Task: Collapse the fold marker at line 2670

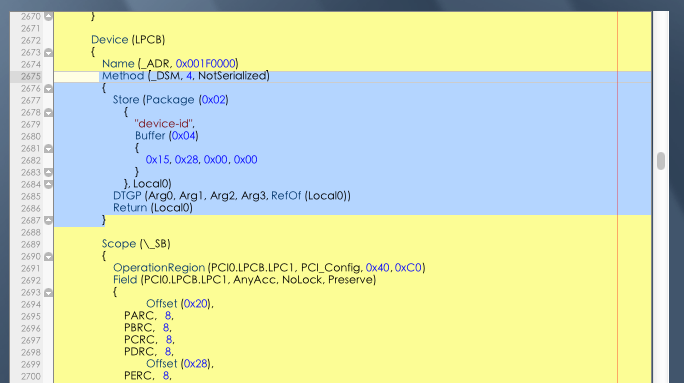Action: [48, 17]
